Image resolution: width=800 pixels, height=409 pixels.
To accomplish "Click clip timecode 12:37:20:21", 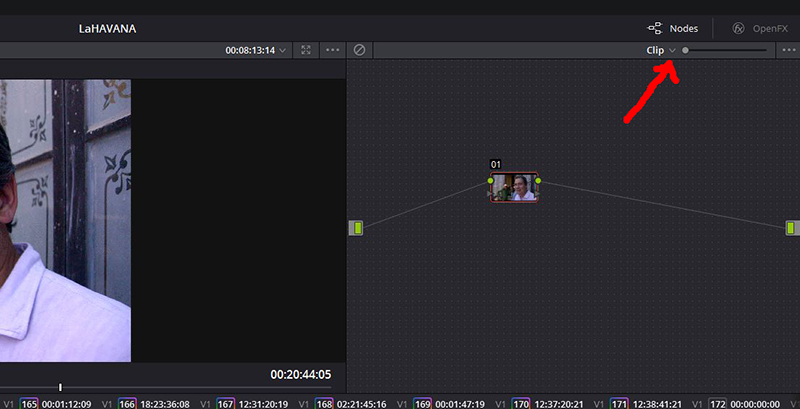I will point(559,404).
